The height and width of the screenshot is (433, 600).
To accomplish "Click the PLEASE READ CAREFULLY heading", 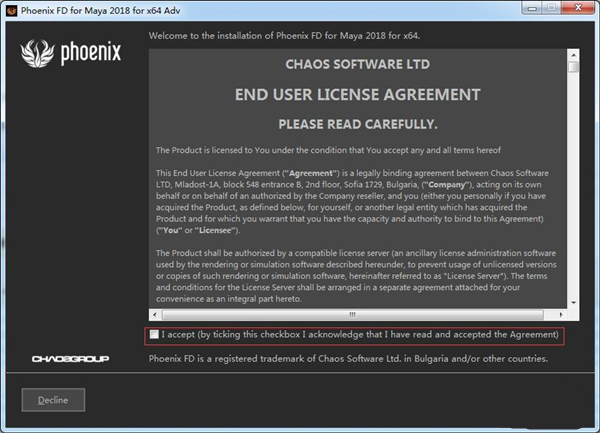I will (x=358, y=124).
